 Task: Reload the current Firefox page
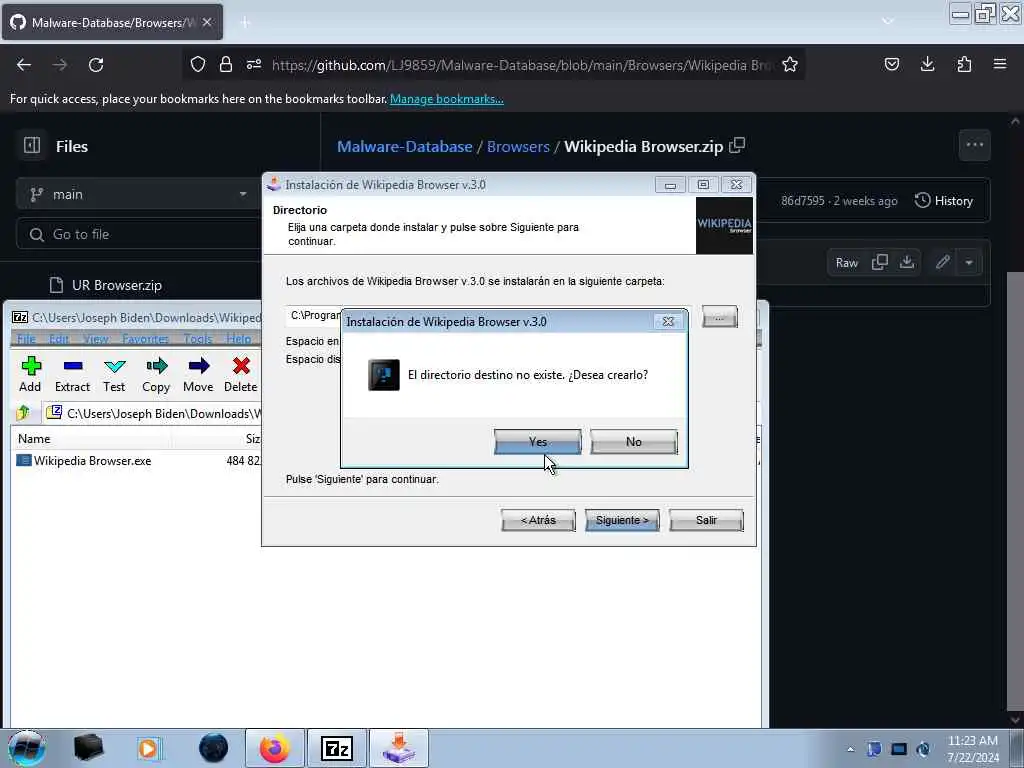96,65
